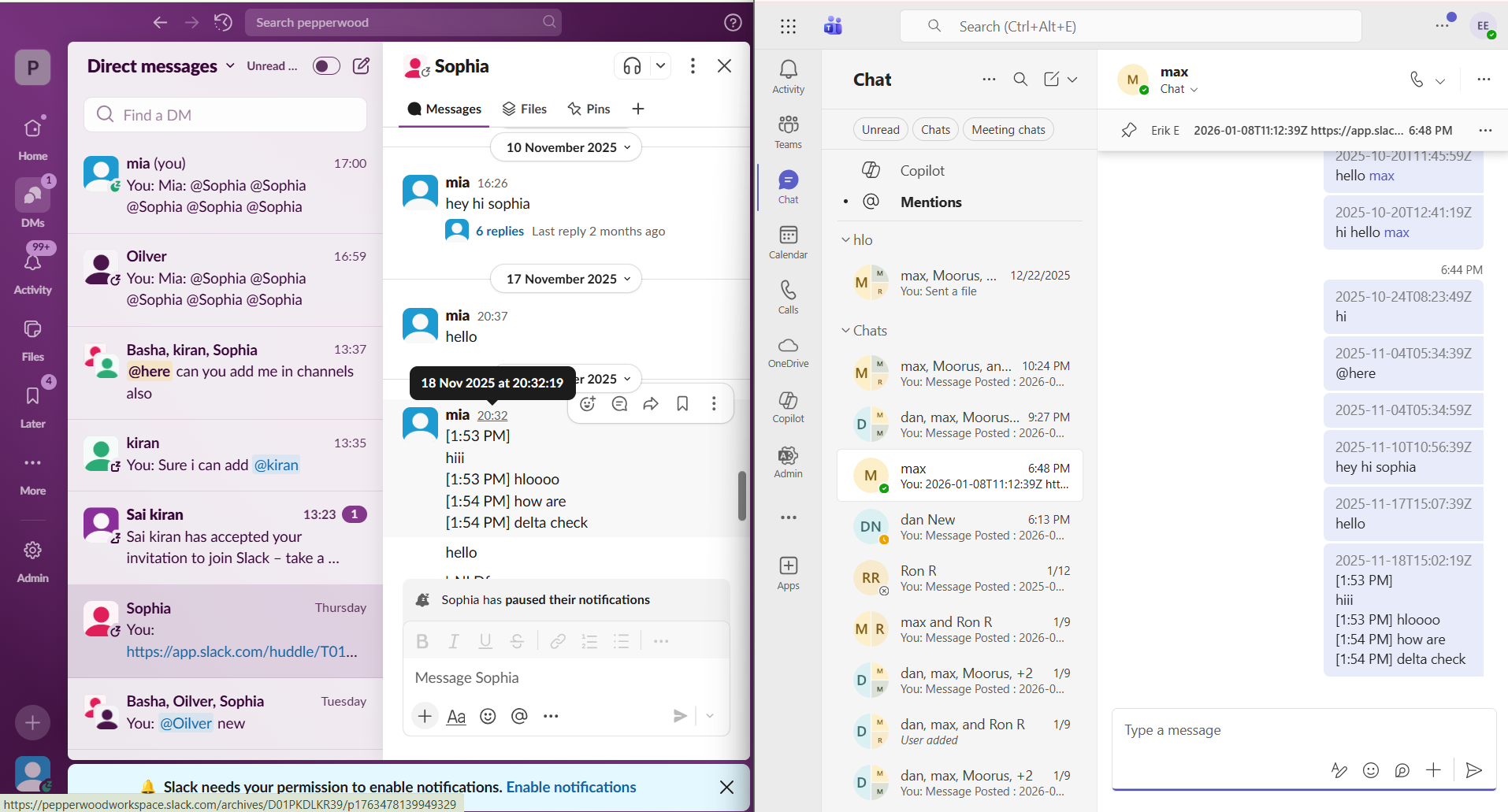Screen dimensions: 1508x812
Task: Compose new Slack direct message
Action: point(361,66)
